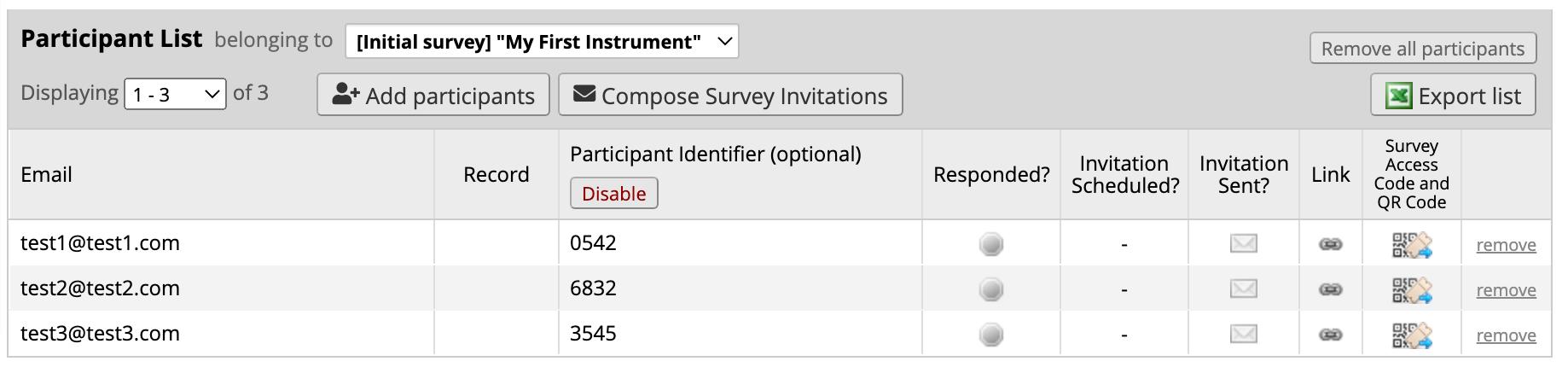Screen dimensions: 1568x367
Task: Open the Displaying 1 - 3 page dropdown
Action: [175, 94]
